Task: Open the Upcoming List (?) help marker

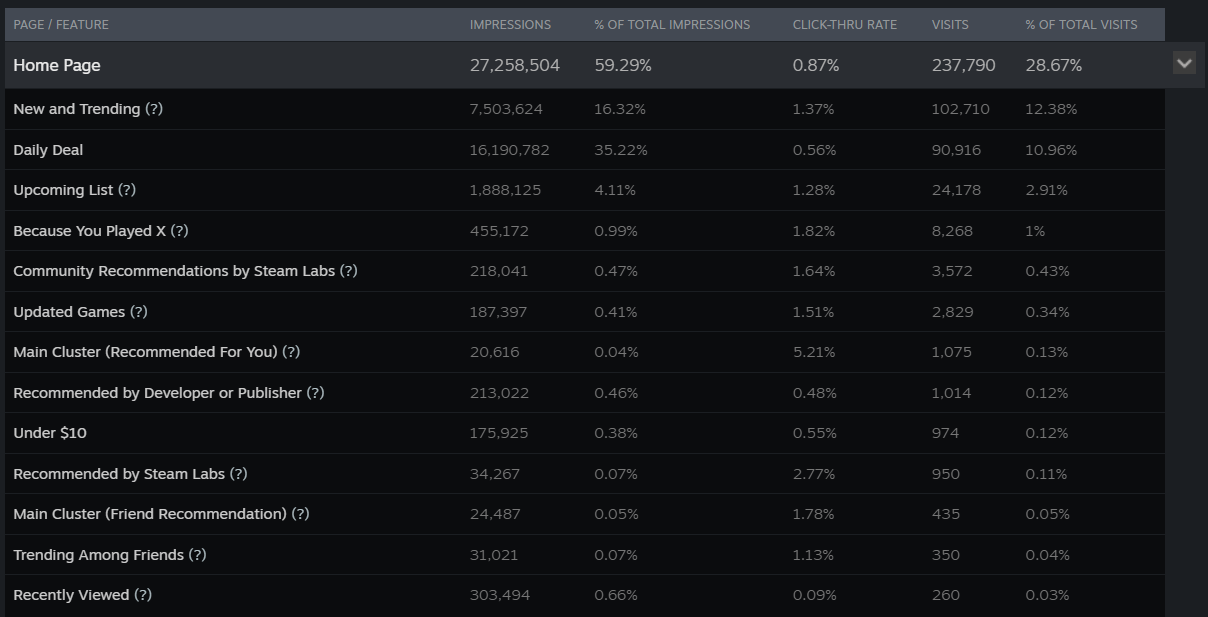Action: coord(127,190)
